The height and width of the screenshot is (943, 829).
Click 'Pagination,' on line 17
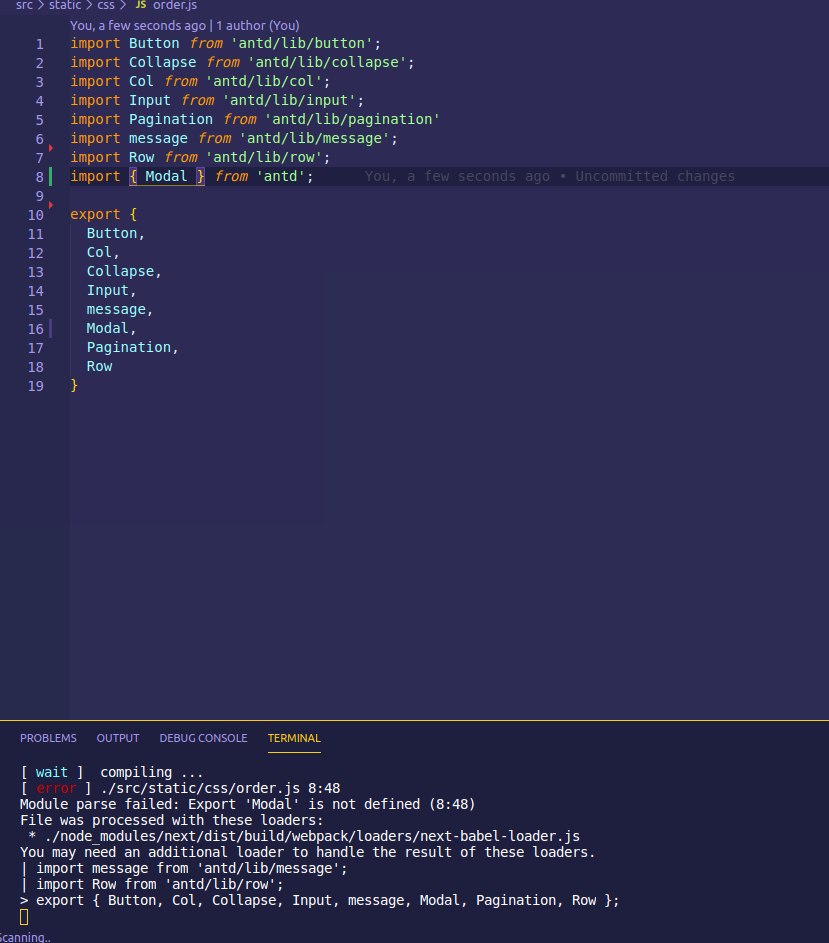click(x=132, y=347)
